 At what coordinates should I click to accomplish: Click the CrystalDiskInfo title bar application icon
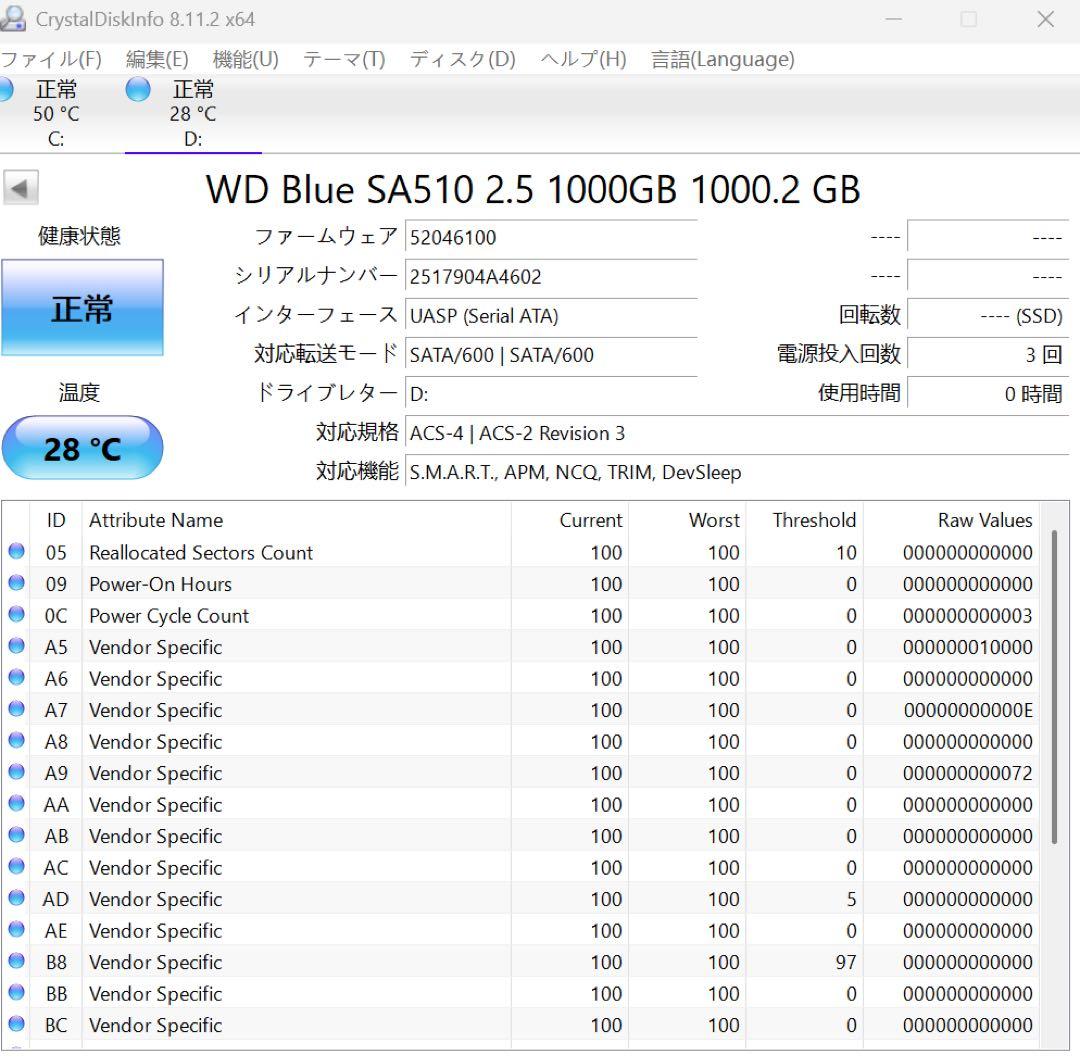(14, 19)
